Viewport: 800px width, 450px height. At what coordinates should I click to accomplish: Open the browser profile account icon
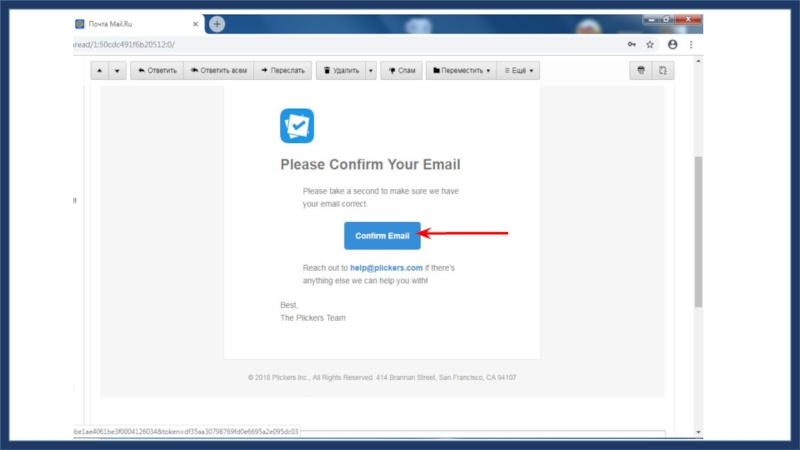(672, 44)
